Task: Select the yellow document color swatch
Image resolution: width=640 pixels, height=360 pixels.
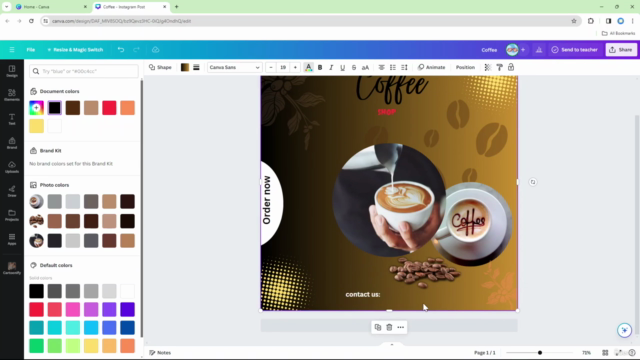Action: point(36,126)
